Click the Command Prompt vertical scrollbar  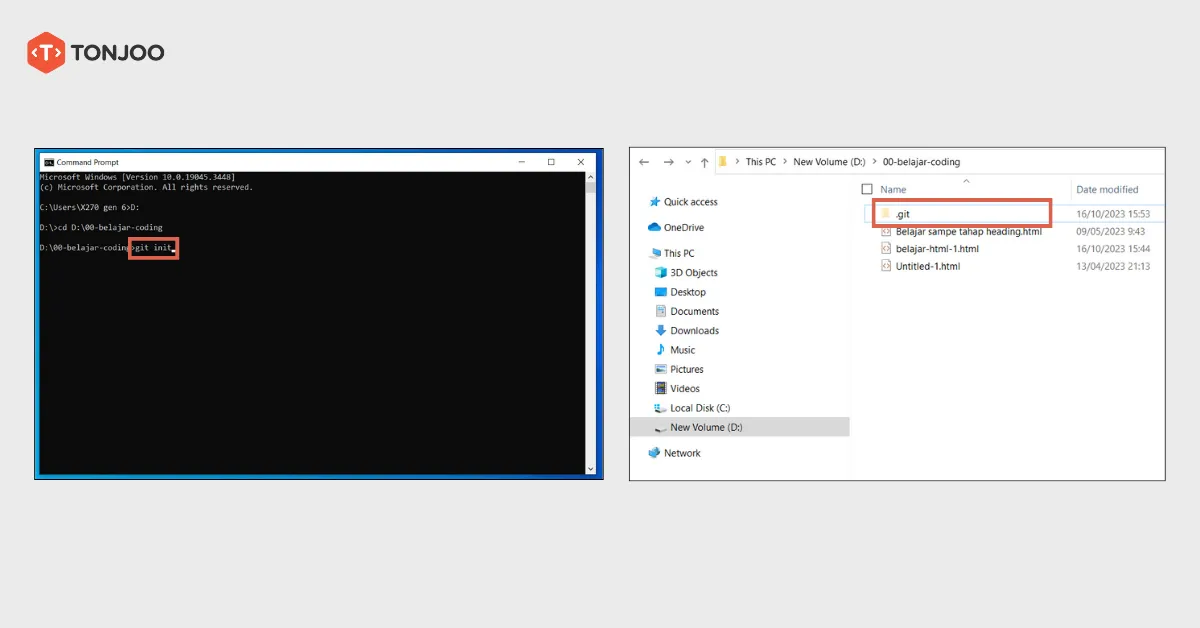[592, 320]
